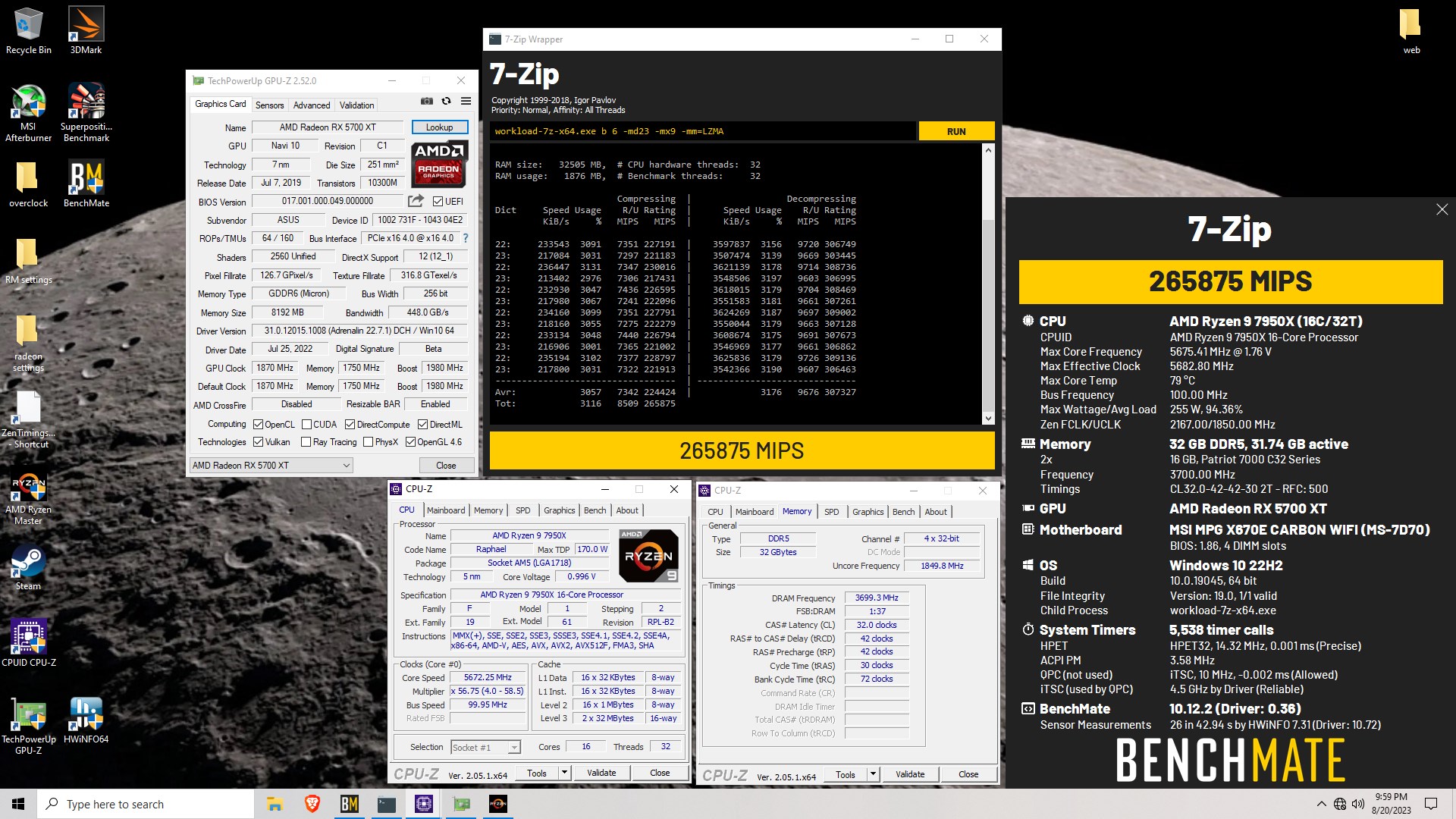Open CPUID CPU-Z desktop shortcut
Screen dimensions: 1456x819
click(28, 642)
